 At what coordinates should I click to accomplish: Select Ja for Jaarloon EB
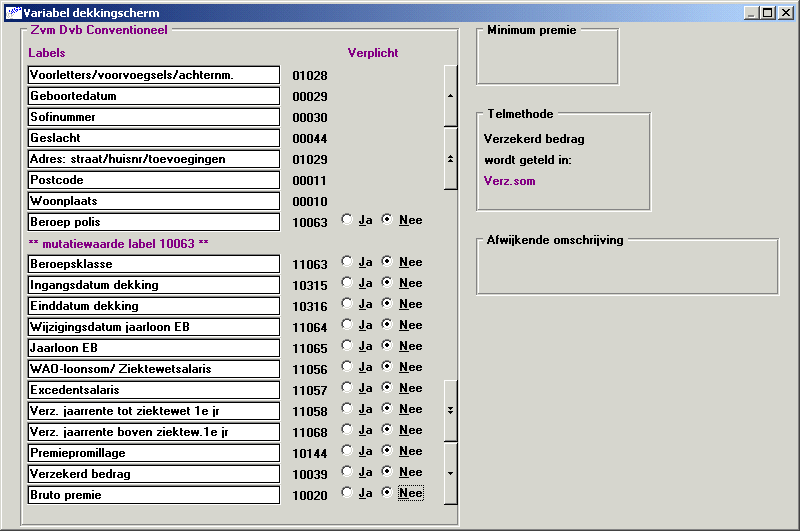point(347,346)
